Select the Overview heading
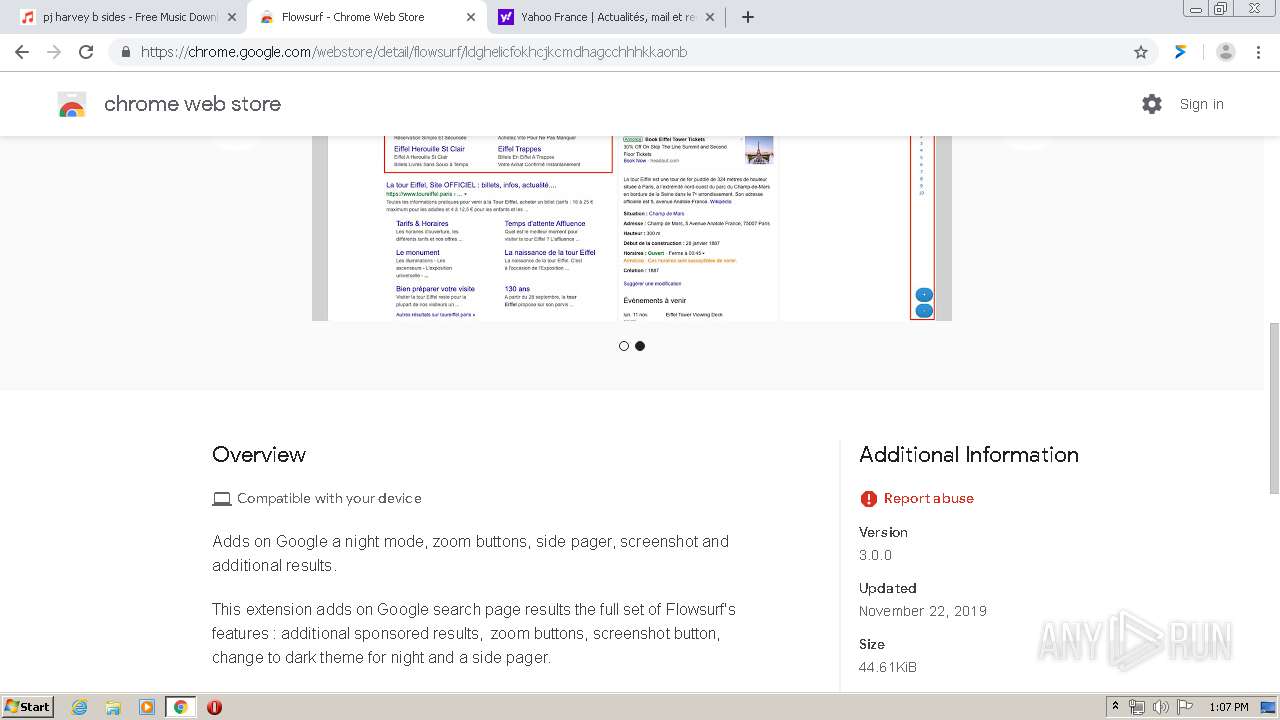 point(259,454)
